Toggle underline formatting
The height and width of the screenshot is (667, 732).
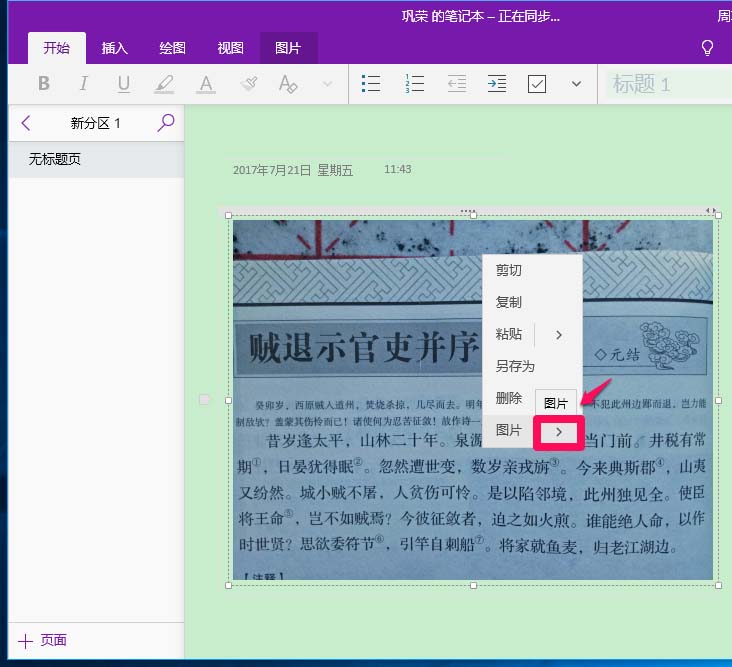click(124, 84)
